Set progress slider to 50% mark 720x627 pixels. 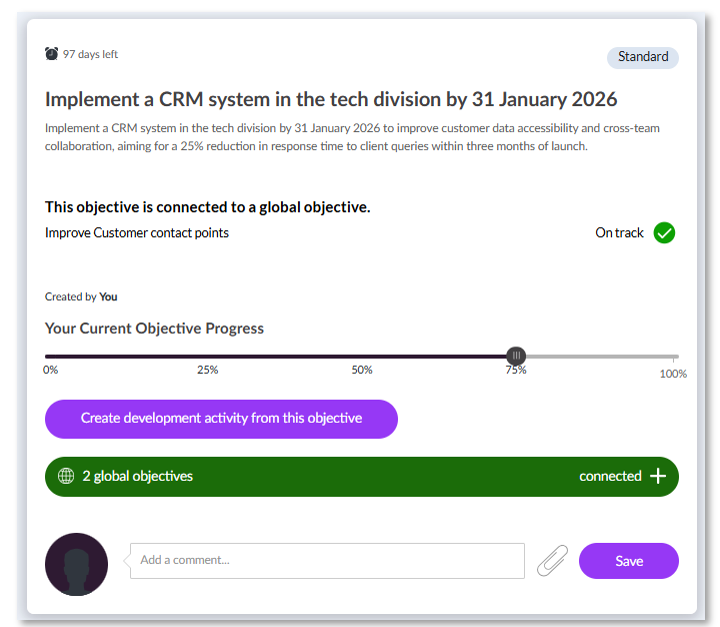[362, 356]
